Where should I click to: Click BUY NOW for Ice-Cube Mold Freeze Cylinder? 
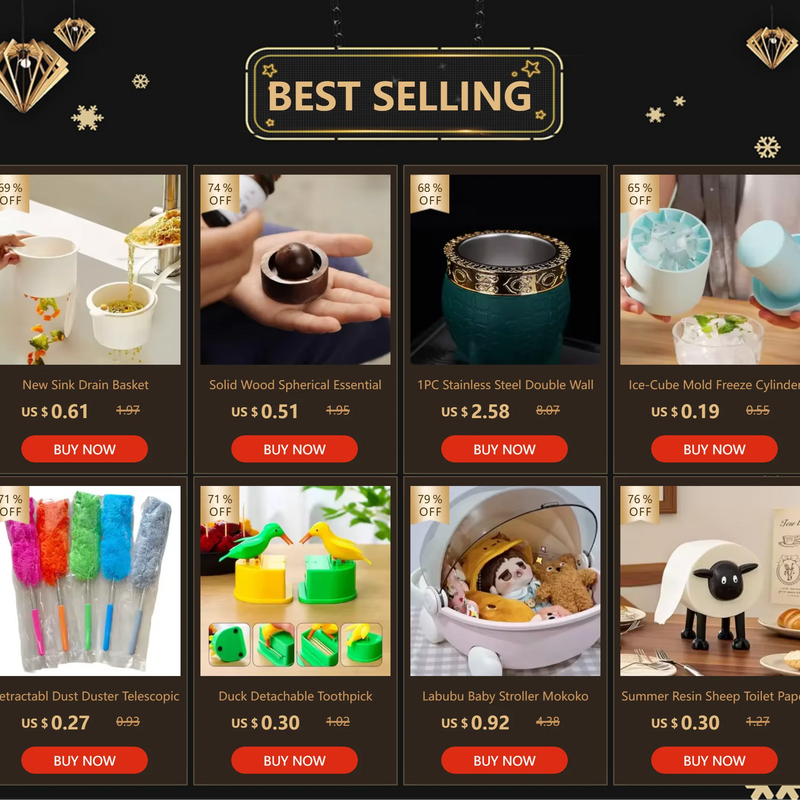point(714,449)
